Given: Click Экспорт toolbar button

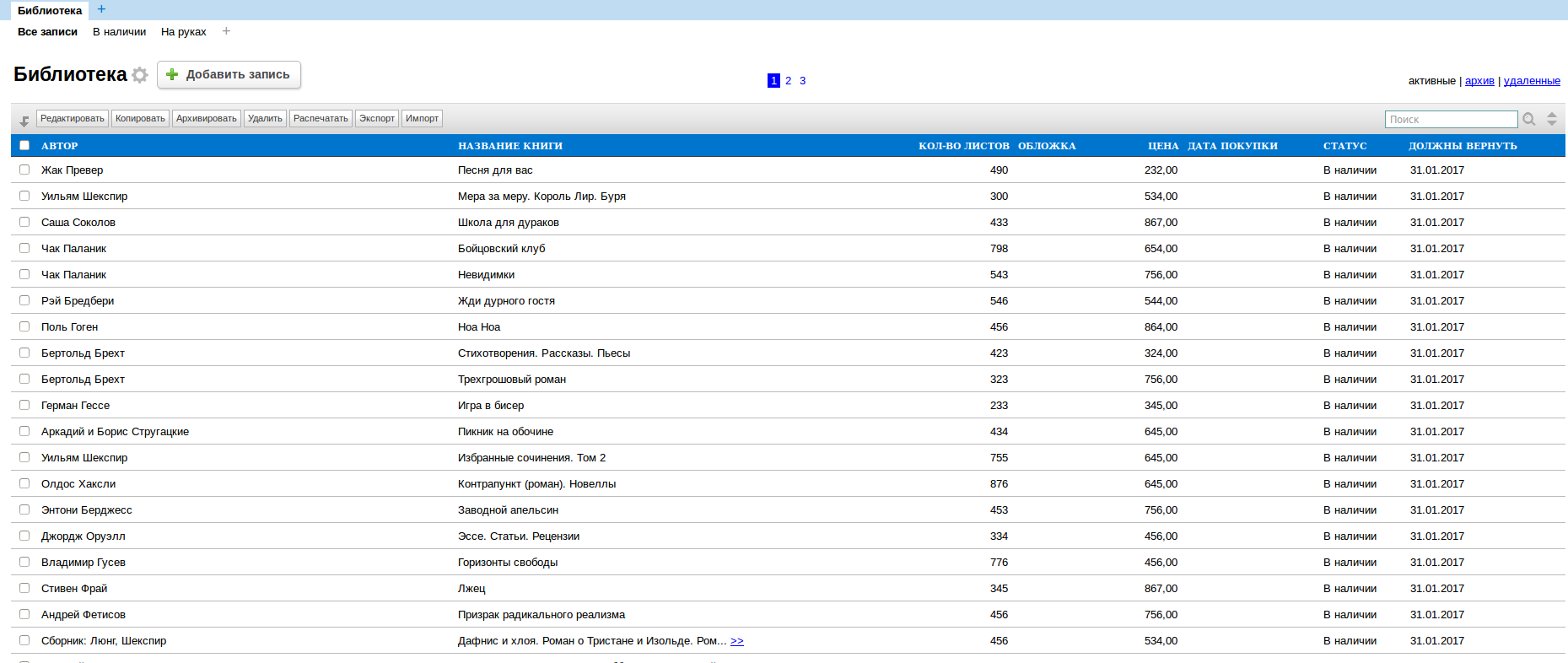Looking at the screenshot, I should 377,119.
